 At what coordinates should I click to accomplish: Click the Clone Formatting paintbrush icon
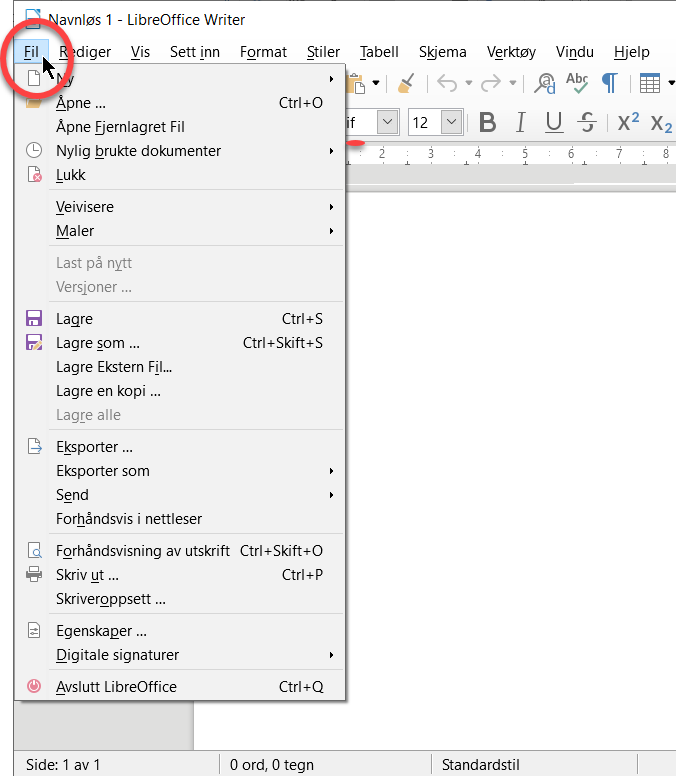point(405,83)
